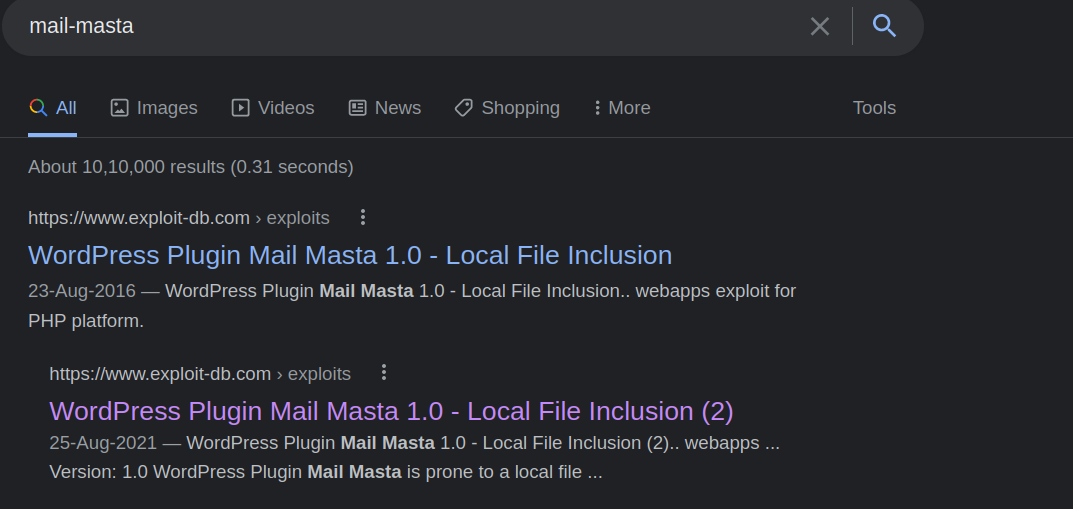Click the price tag Shopping icon
Image resolution: width=1073 pixels, height=509 pixels.
[x=463, y=108]
